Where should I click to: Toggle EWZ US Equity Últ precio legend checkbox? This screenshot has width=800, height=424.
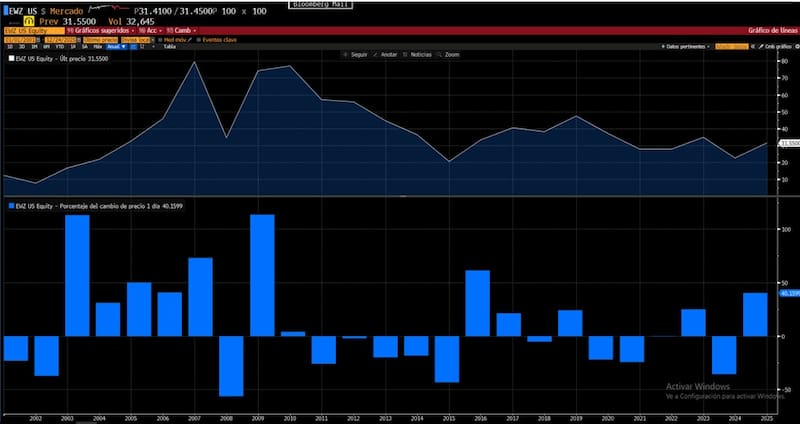point(11,60)
